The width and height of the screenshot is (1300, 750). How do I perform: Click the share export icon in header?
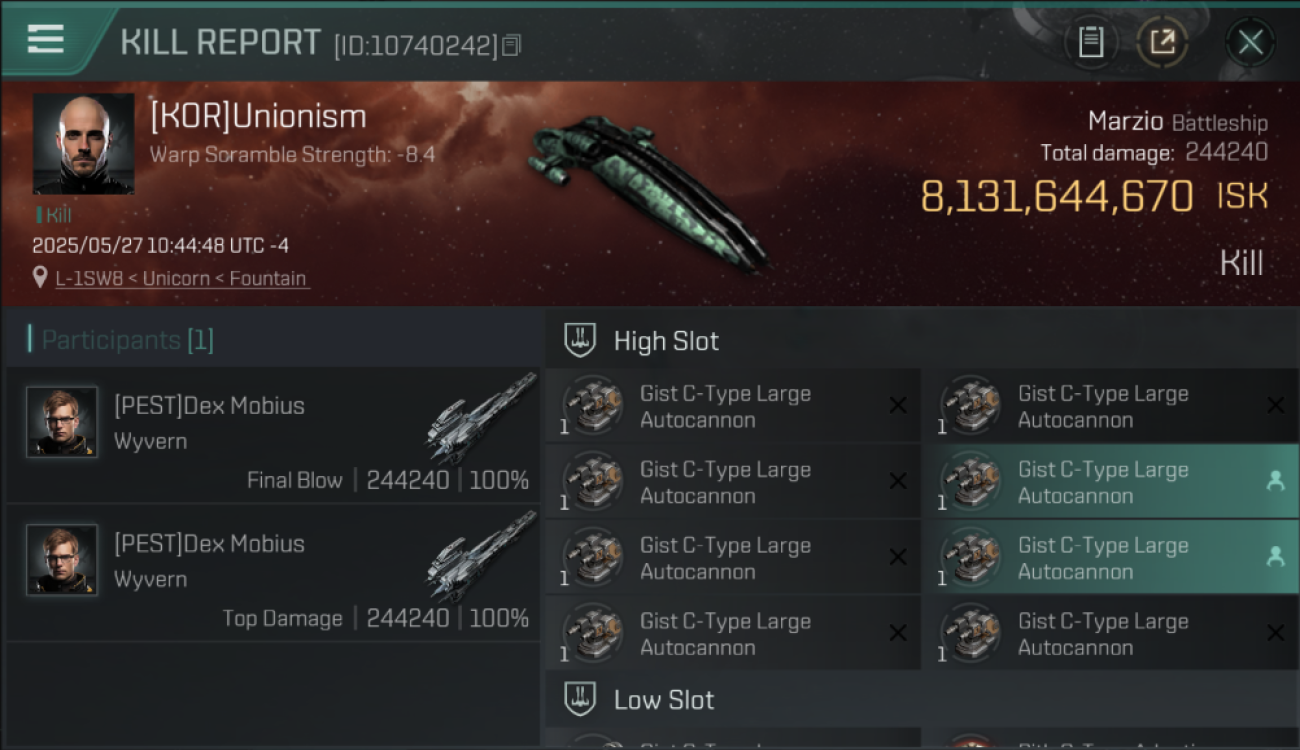(1162, 42)
